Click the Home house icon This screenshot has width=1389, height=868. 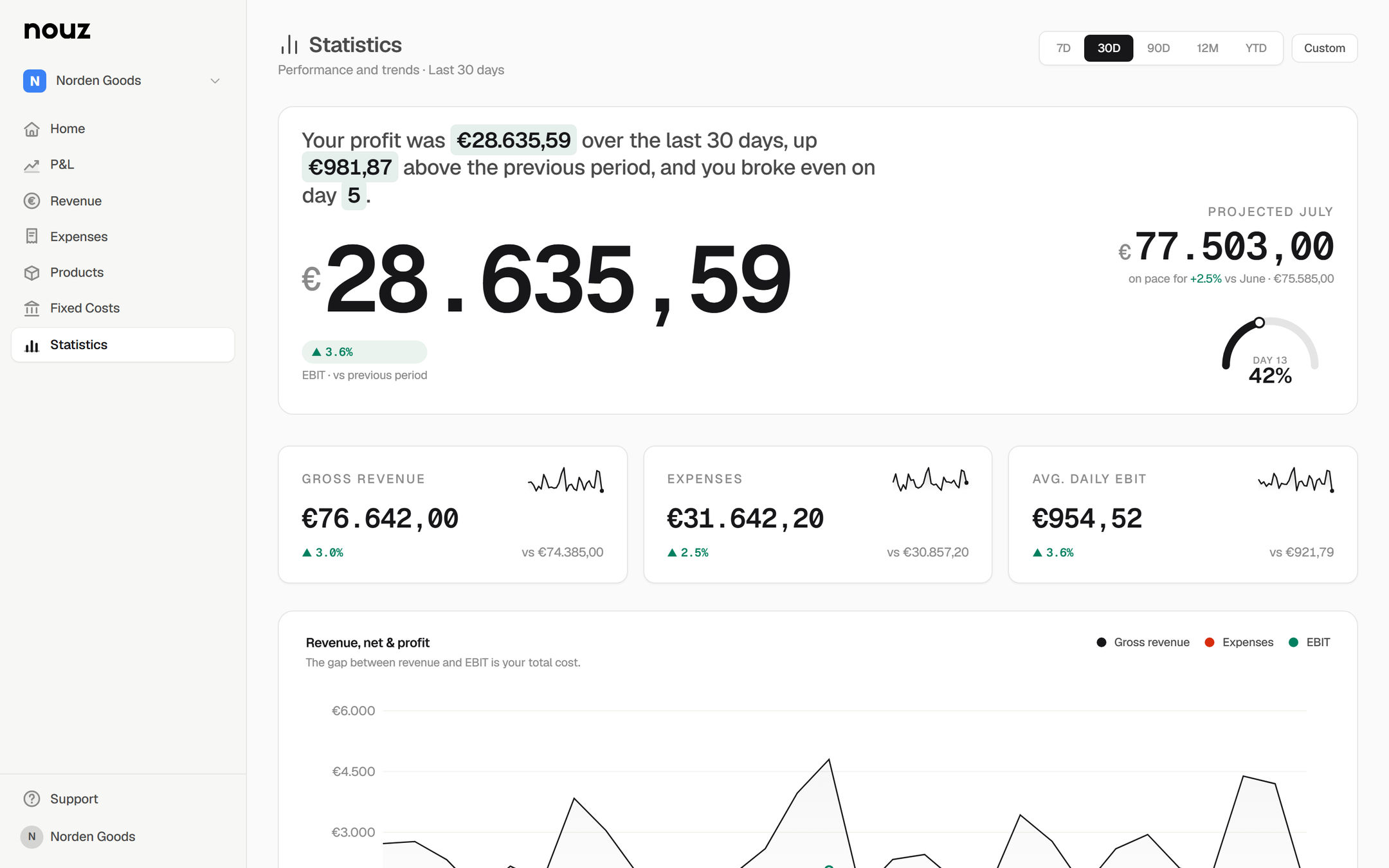click(32, 129)
